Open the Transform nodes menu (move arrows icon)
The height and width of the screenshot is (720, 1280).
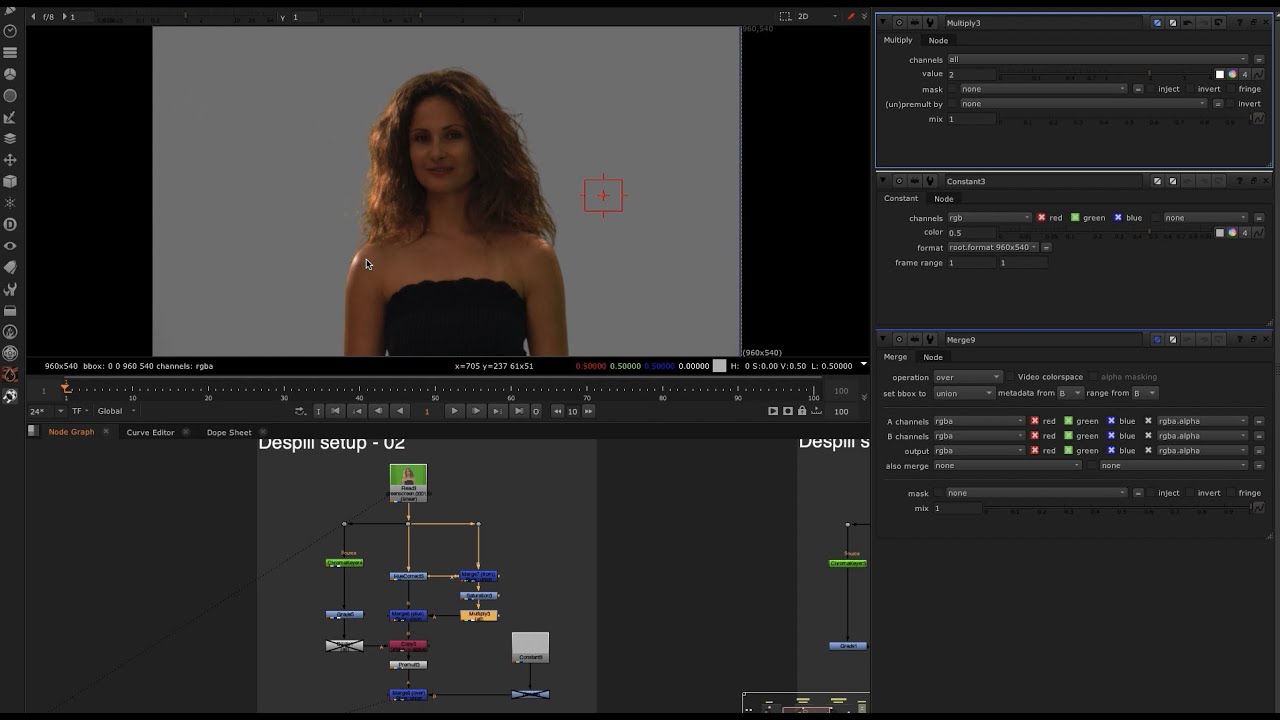click(x=11, y=160)
